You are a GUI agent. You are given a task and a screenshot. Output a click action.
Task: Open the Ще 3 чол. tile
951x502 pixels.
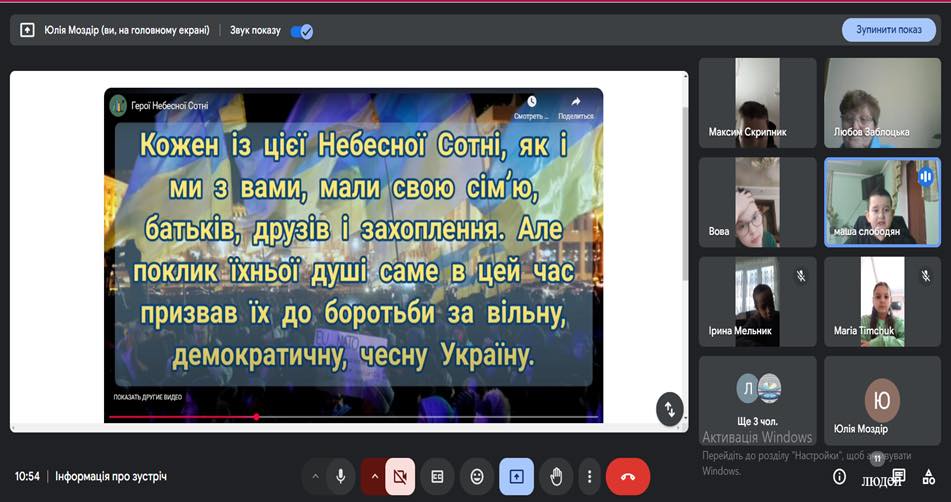[x=758, y=401]
